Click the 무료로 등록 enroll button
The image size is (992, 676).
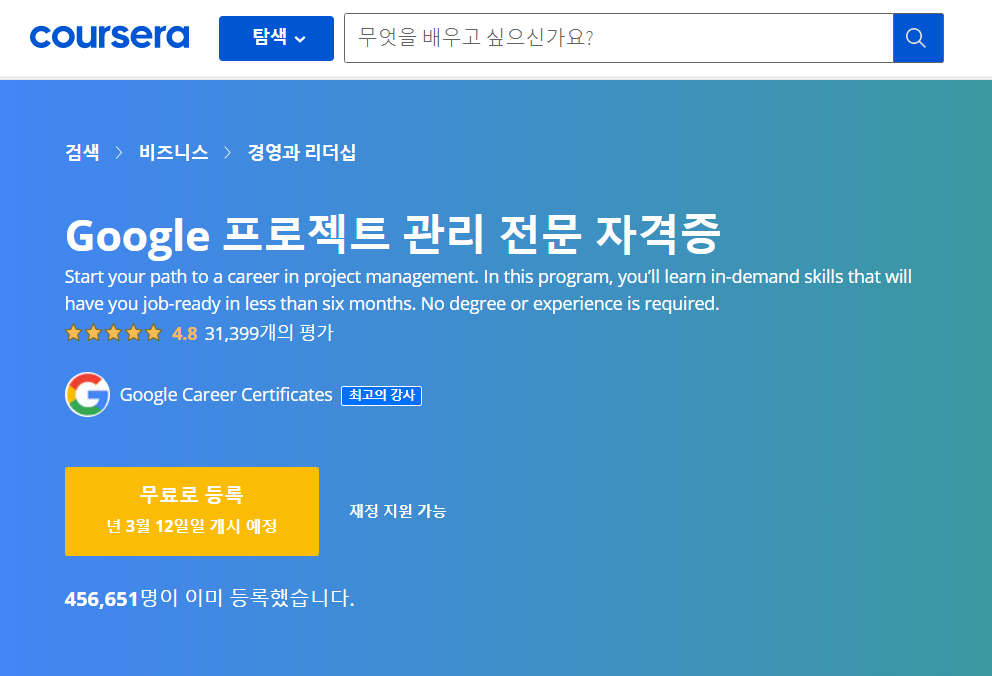192,512
